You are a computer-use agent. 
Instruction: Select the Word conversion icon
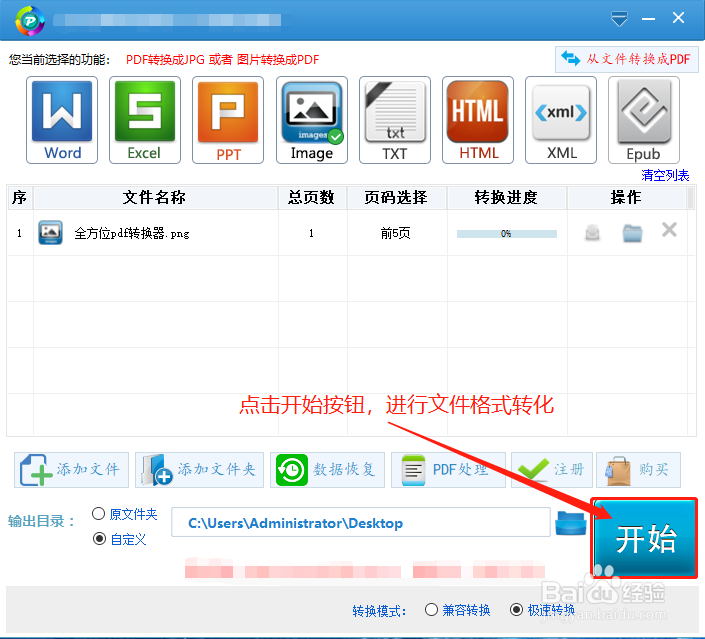(x=62, y=120)
